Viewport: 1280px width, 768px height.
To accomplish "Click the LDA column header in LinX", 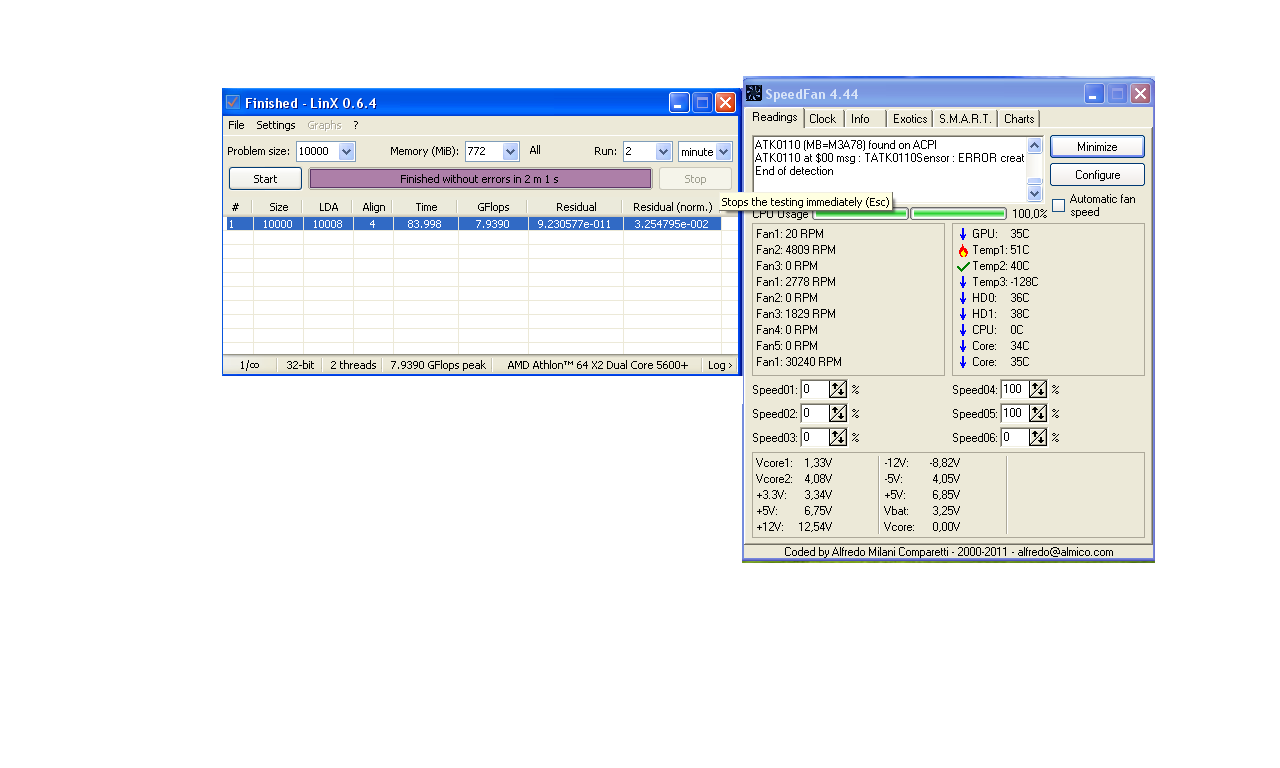I will pos(328,207).
